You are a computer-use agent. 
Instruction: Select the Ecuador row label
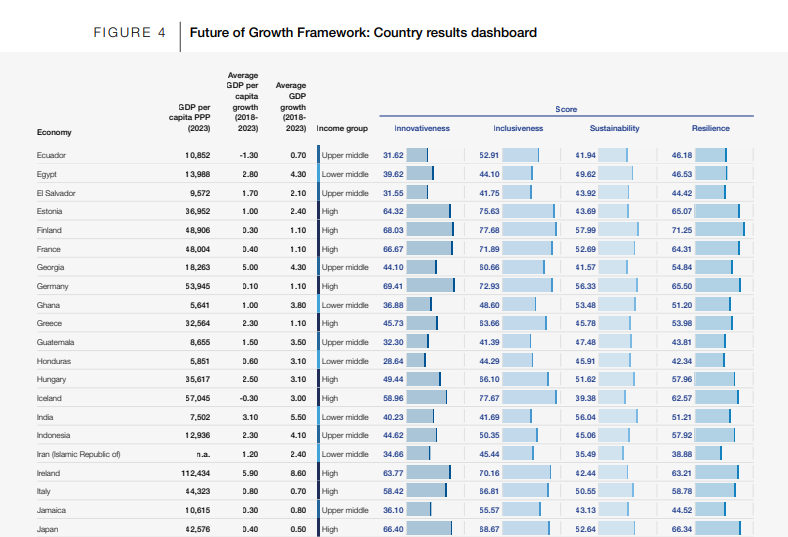tap(51, 155)
